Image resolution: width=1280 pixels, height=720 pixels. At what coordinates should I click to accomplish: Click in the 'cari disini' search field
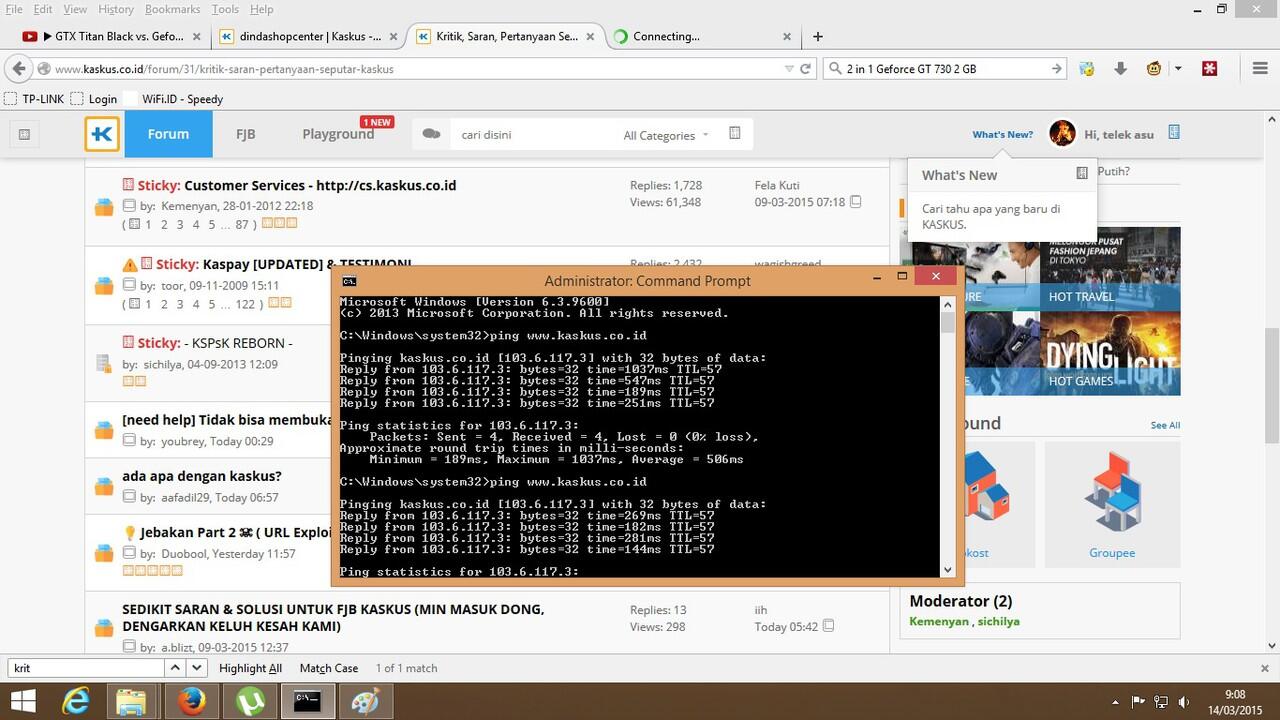pos(530,135)
